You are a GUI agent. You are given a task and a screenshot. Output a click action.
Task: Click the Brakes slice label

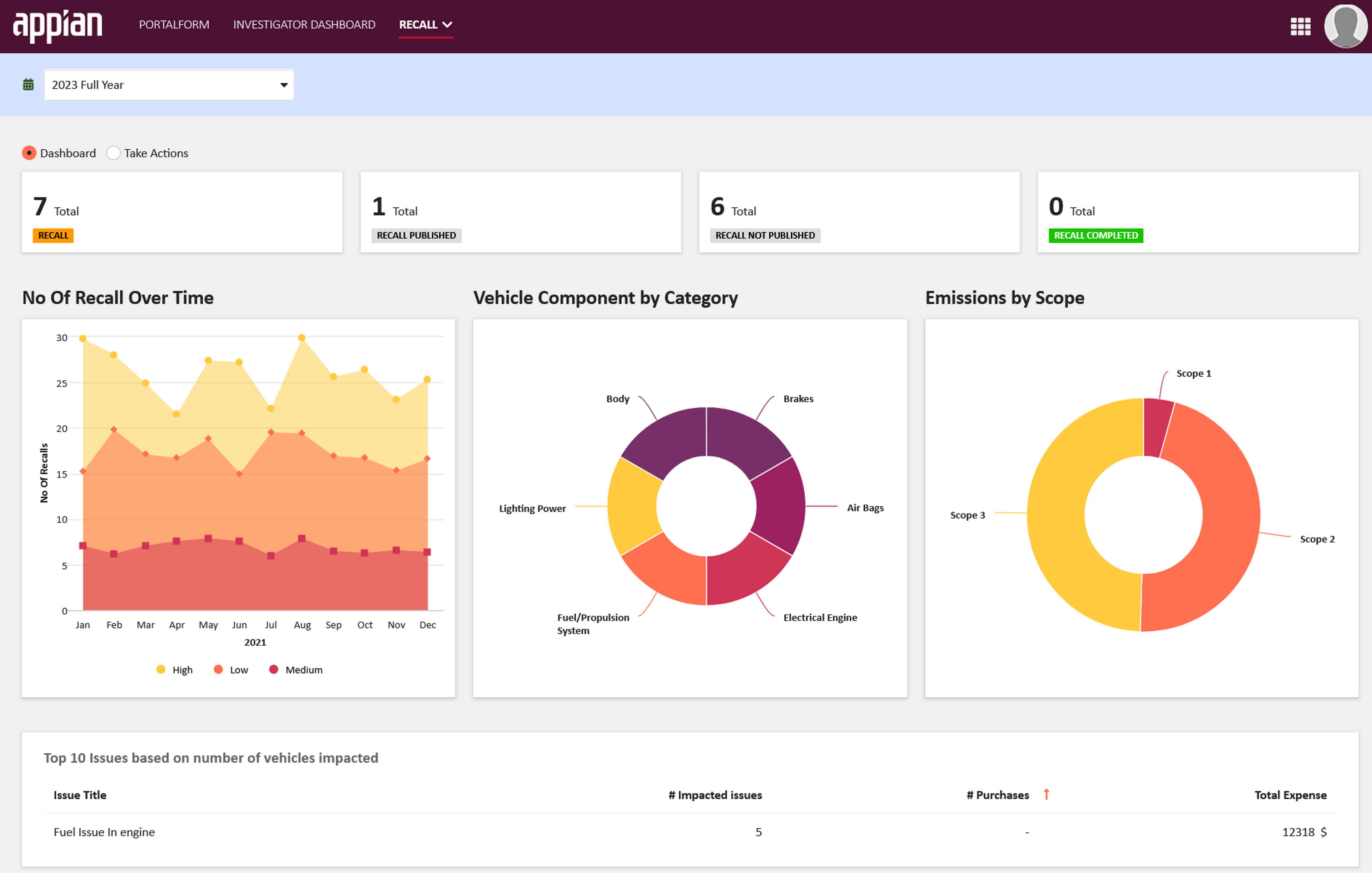point(798,399)
